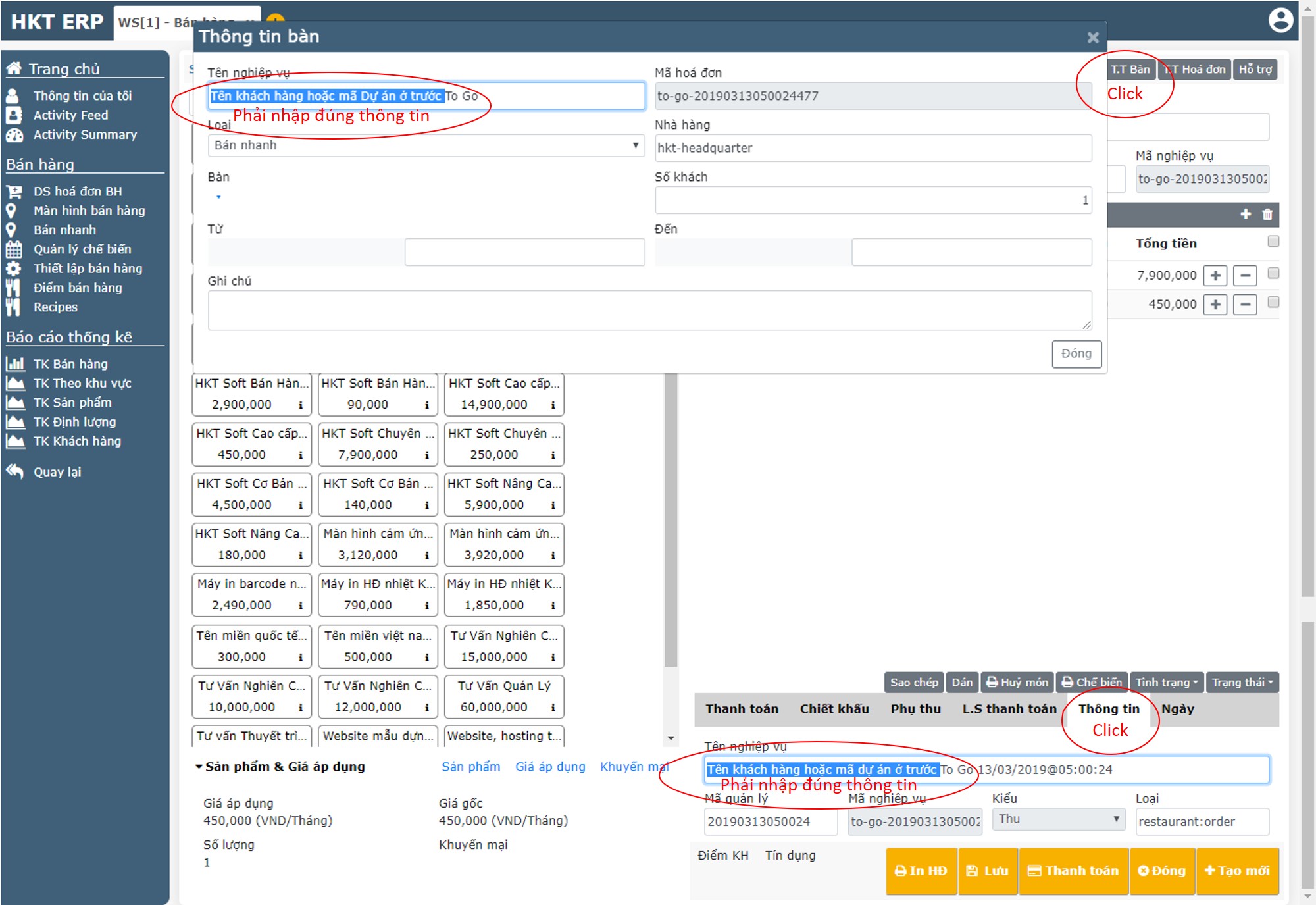Image resolution: width=1316 pixels, height=905 pixels.
Task: Click Đóng button in Thông tin bàn dialog
Action: tap(1076, 353)
